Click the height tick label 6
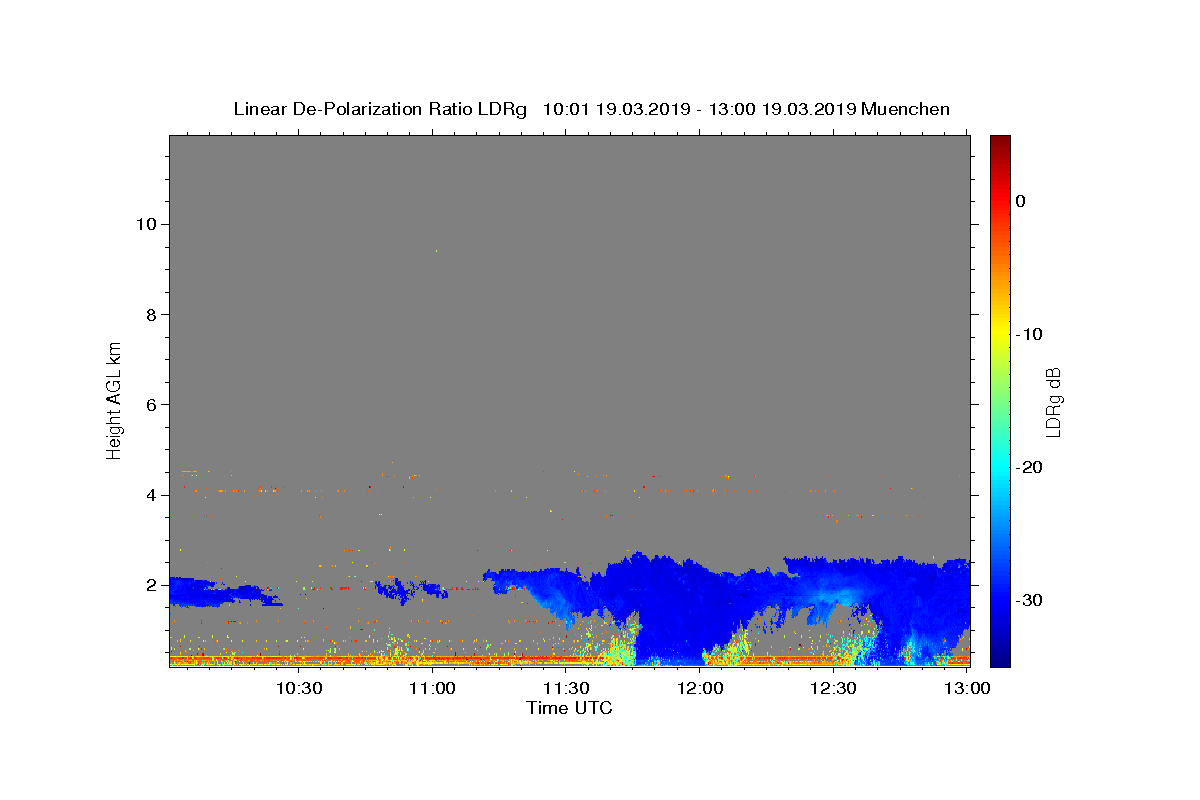This screenshot has height=800, width=1200. pyautogui.click(x=152, y=405)
